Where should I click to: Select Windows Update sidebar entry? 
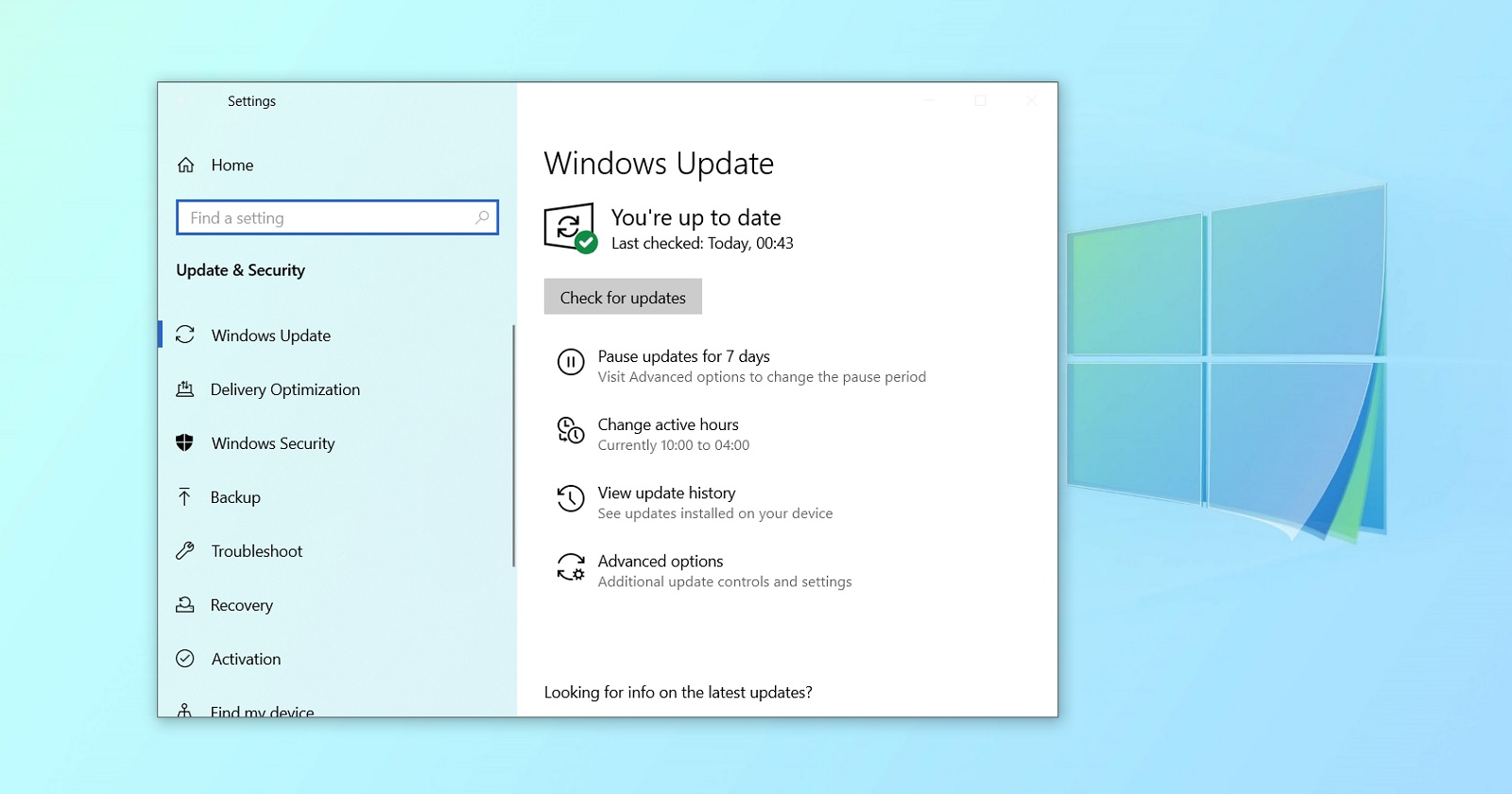(x=271, y=336)
